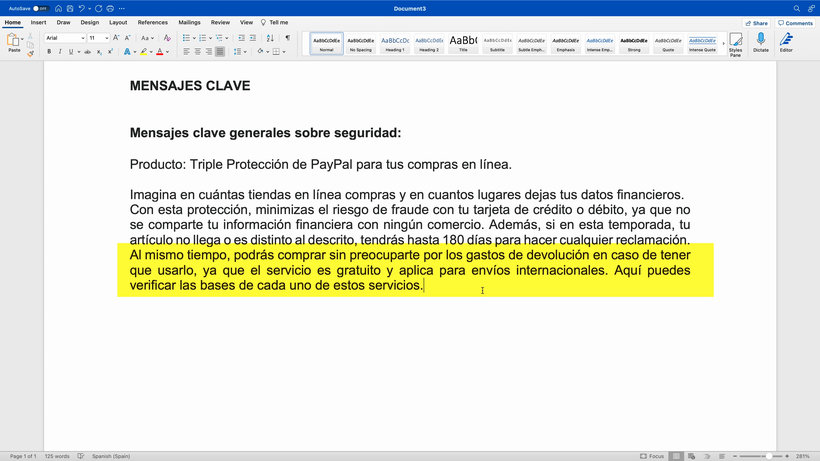The width and height of the screenshot is (820, 461).
Task: Go to the References tab
Action: (153, 22)
